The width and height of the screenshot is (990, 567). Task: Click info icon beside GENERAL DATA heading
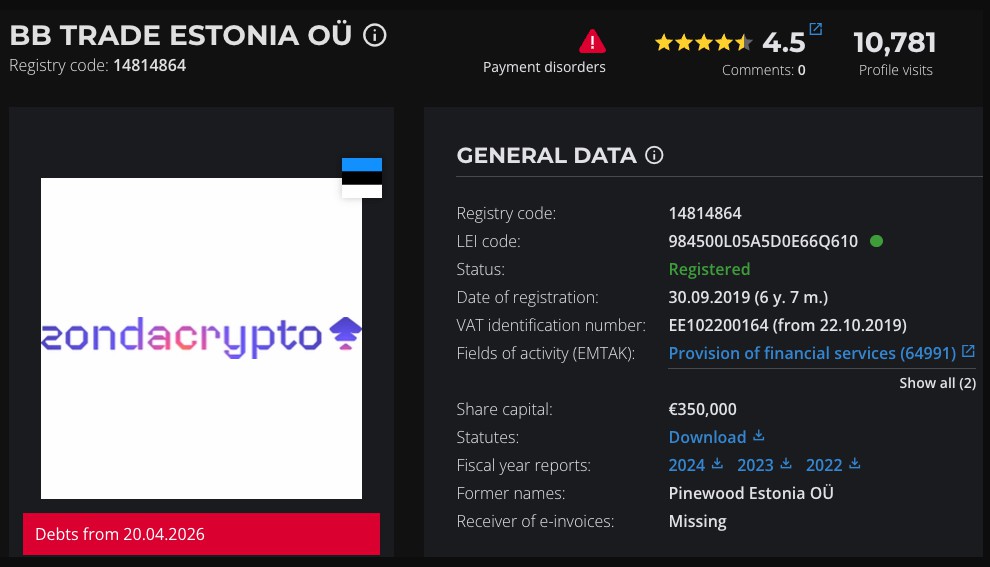coord(654,155)
